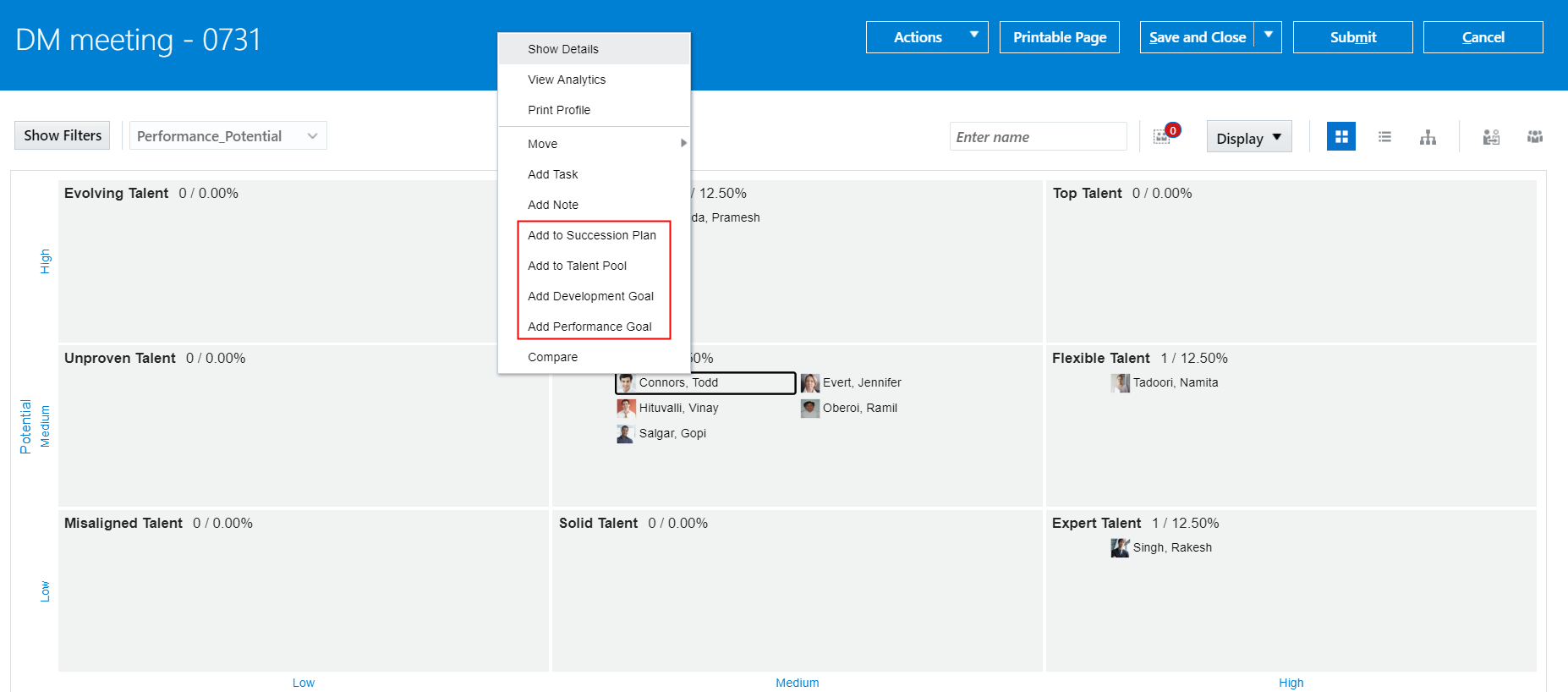The width and height of the screenshot is (1568, 692).
Task: Click the name Tadoori, Namita
Action: [x=1176, y=382]
